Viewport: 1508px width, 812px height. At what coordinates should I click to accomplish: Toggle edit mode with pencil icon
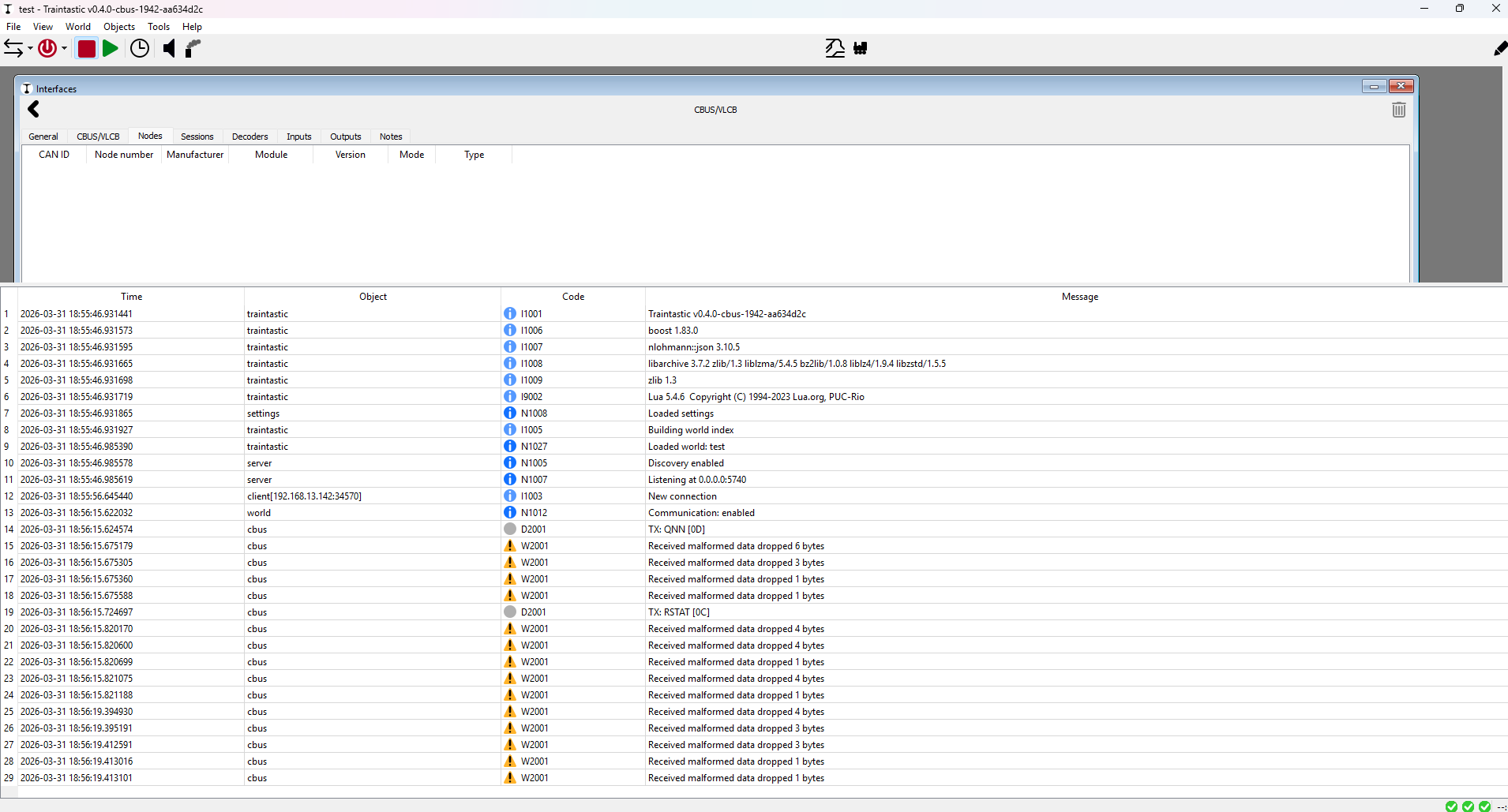1499,49
